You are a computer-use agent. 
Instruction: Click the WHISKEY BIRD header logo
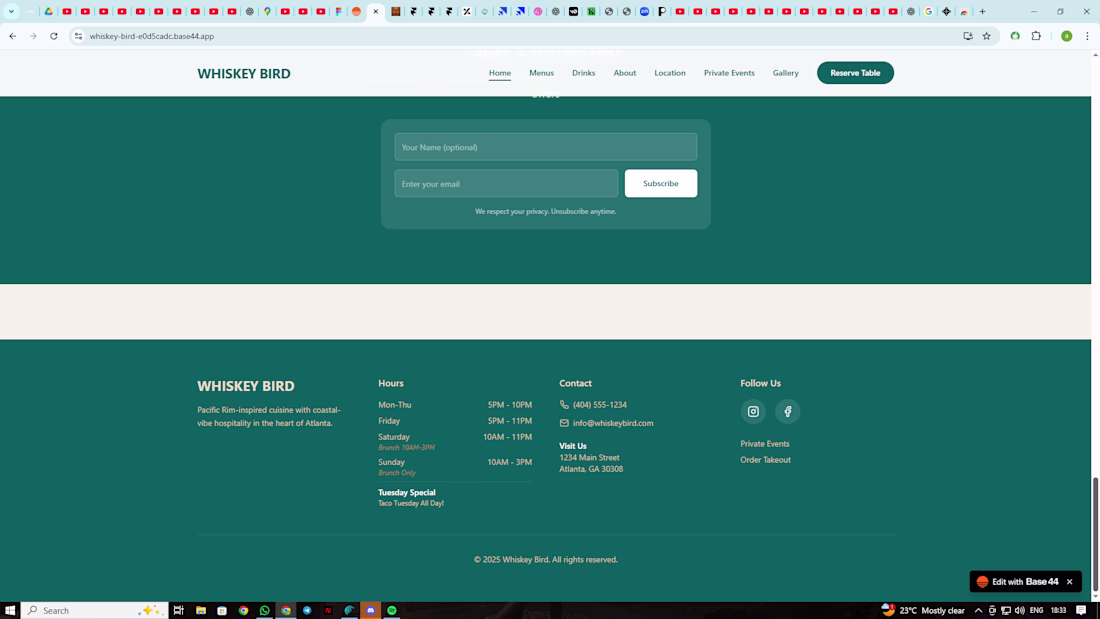[x=244, y=74]
